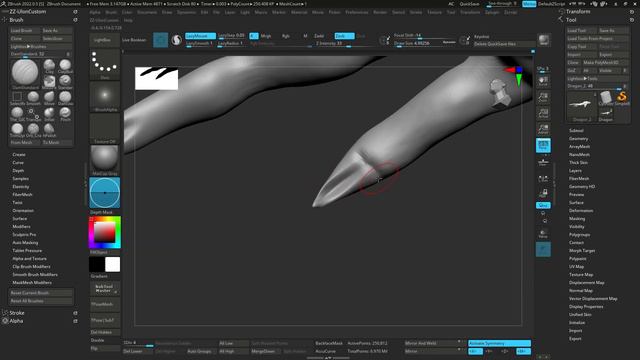
Task: Select the Smooth brush icon
Action: [33, 97]
